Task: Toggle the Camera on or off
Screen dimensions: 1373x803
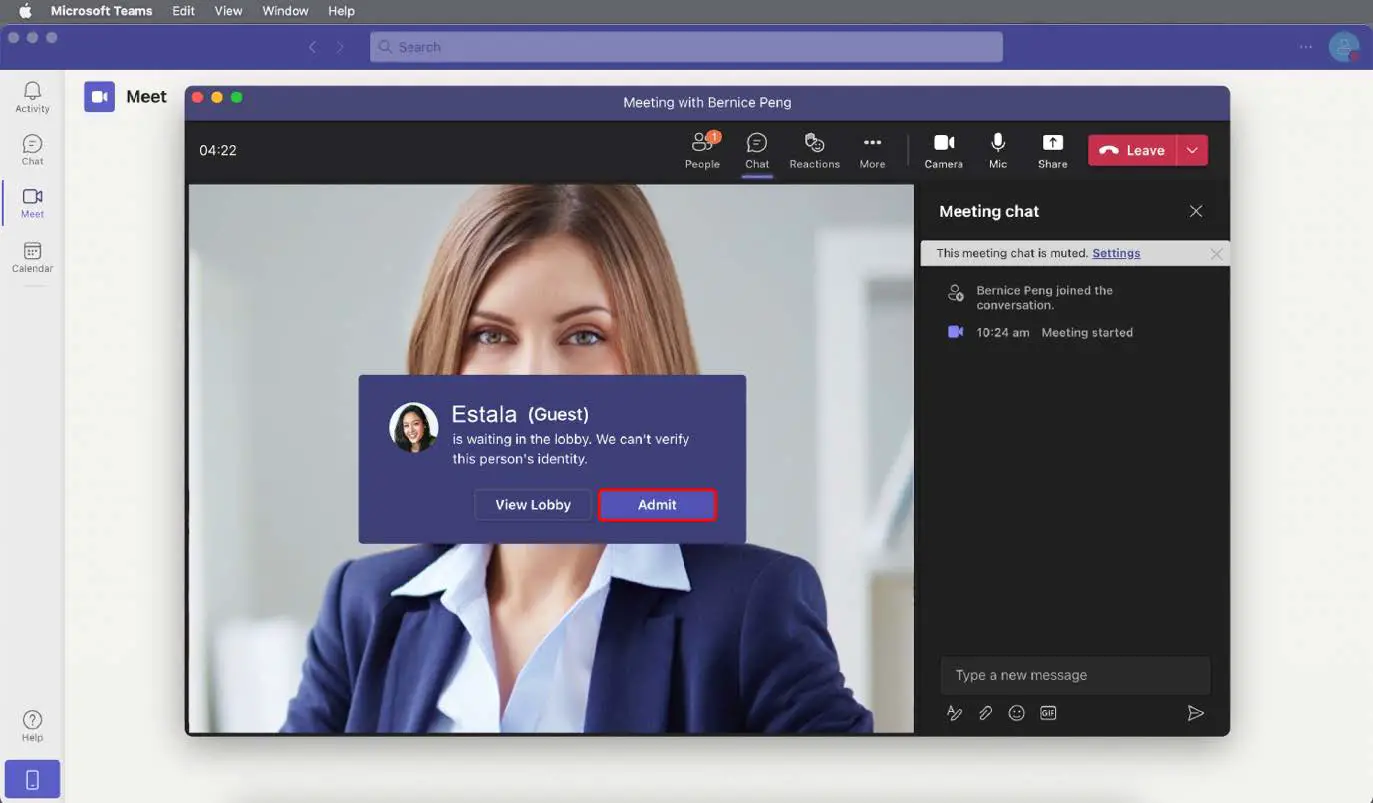Action: 943,150
